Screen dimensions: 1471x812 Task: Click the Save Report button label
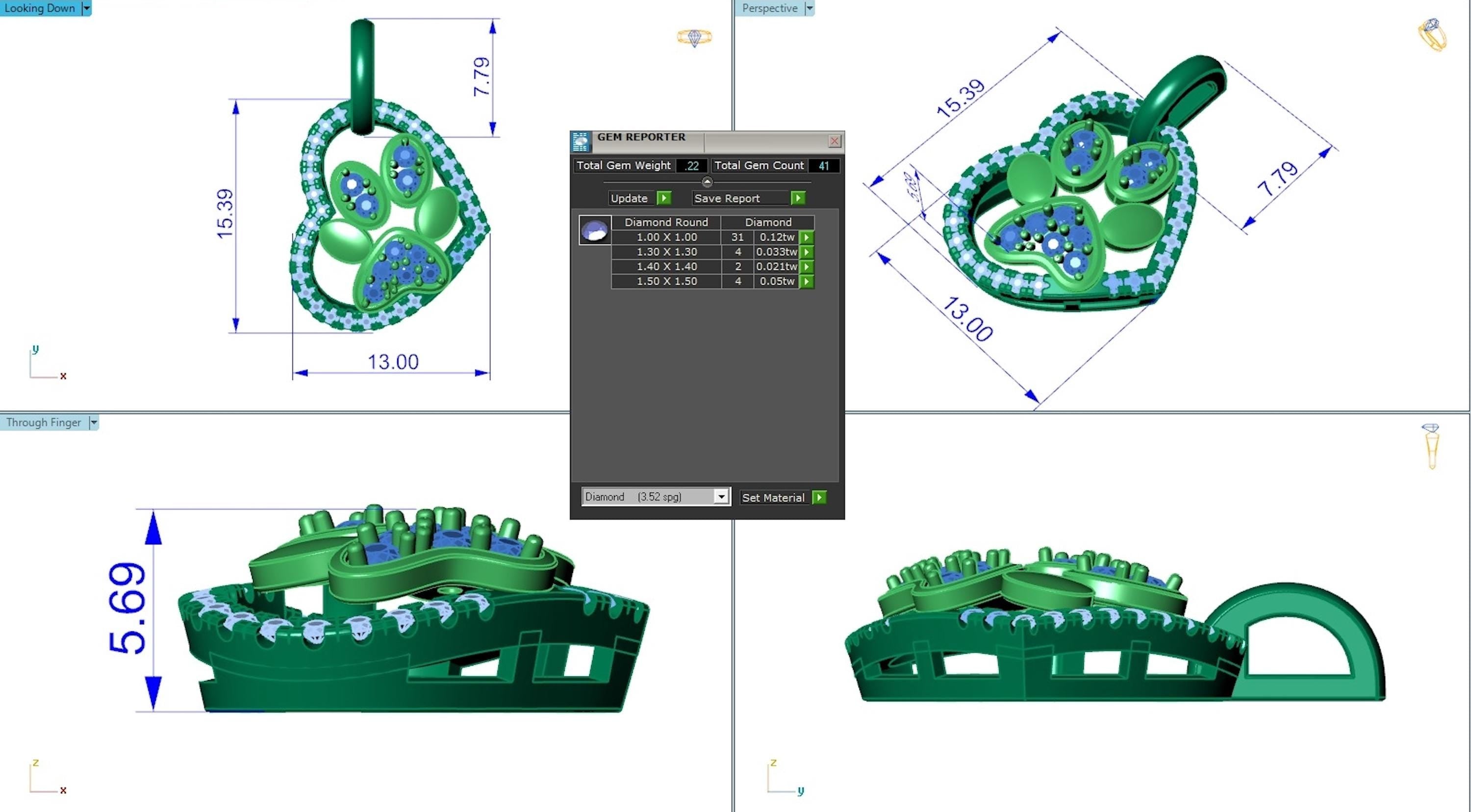pyautogui.click(x=727, y=198)
